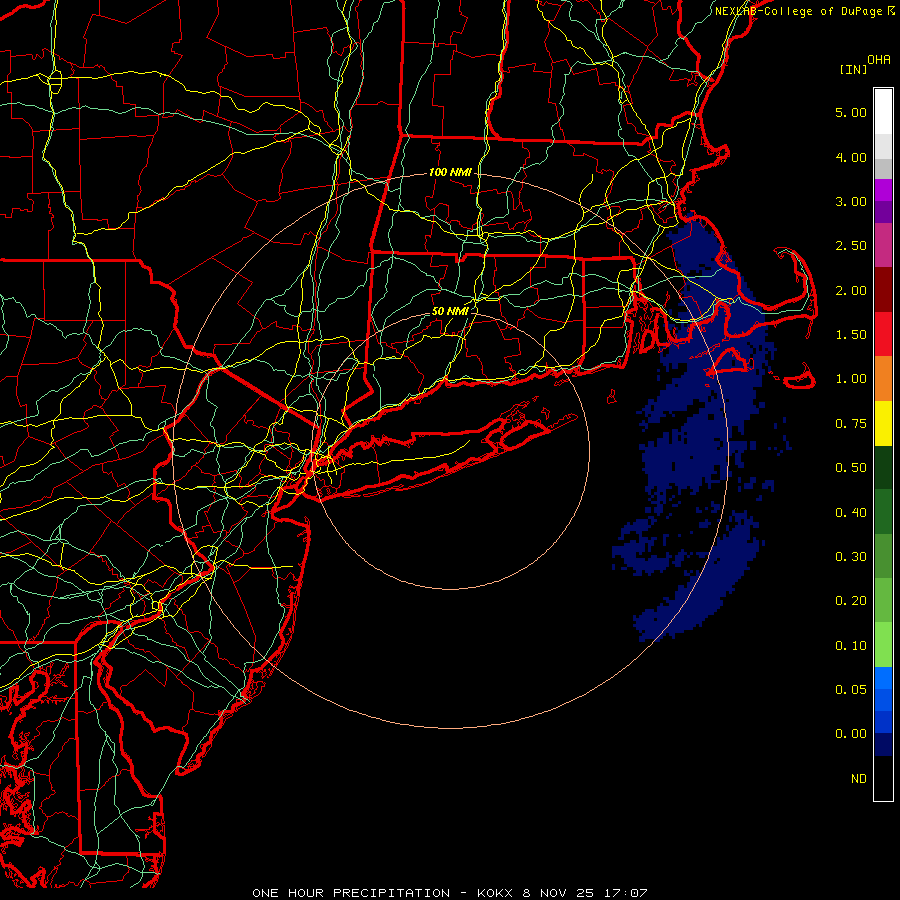Image resolution: width=900 pixels, height=900 pixels.
Task: Click the black ND legend swatch
Action: click(883, 778)
